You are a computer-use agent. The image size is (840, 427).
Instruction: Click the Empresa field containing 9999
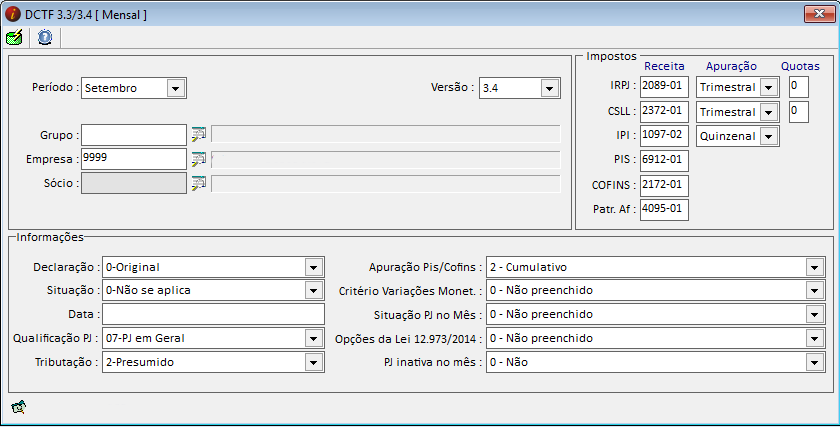coord(134,159)
